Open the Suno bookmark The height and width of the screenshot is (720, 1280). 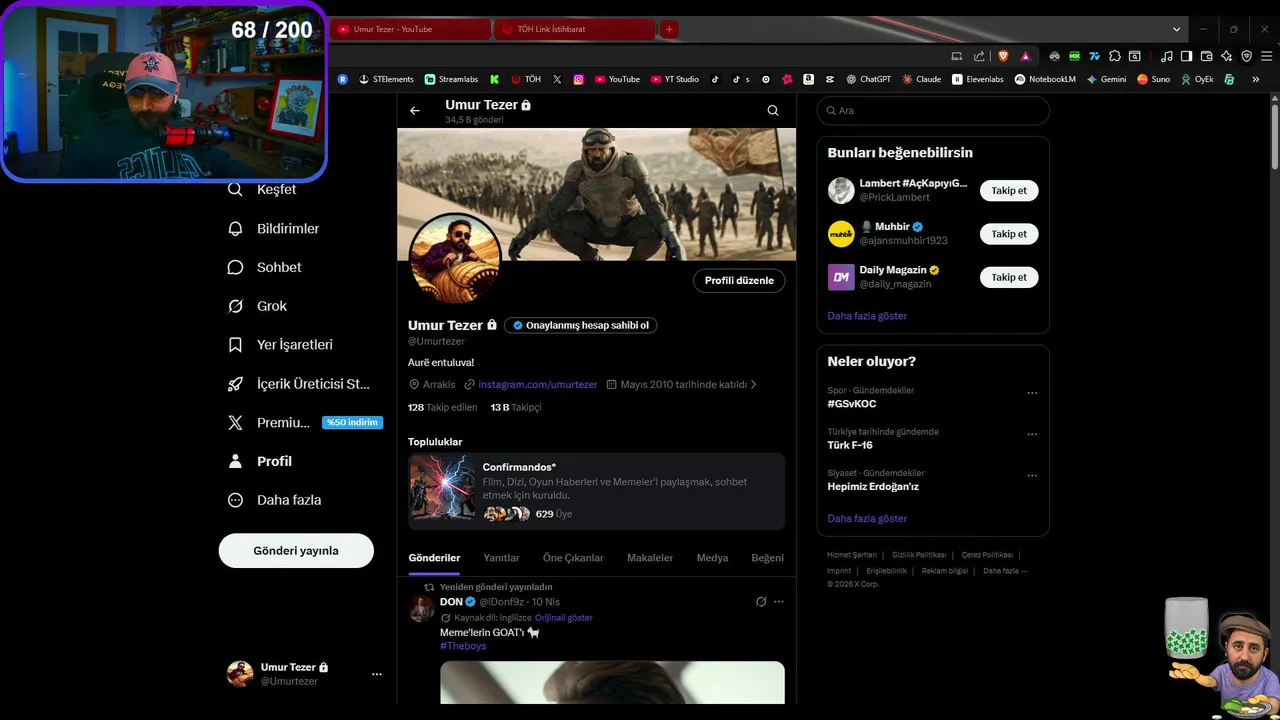1153,79
